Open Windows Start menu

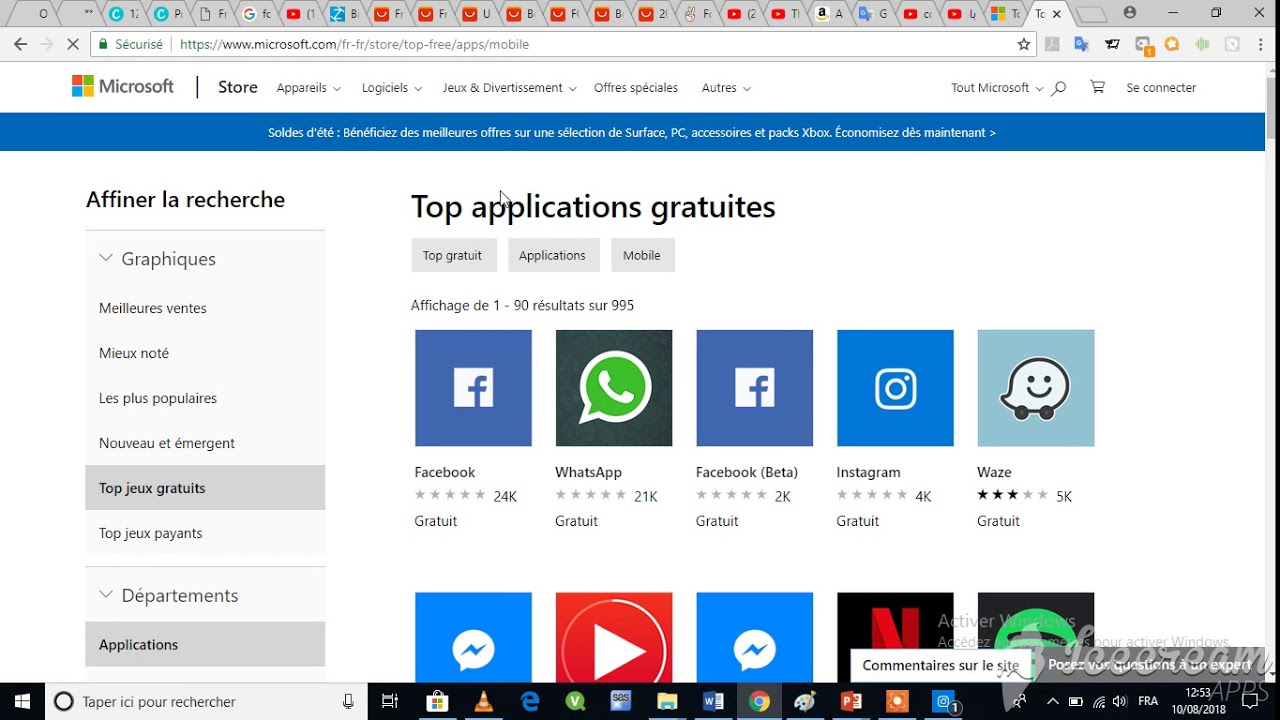pyautogui.click(x=22, y=702)
